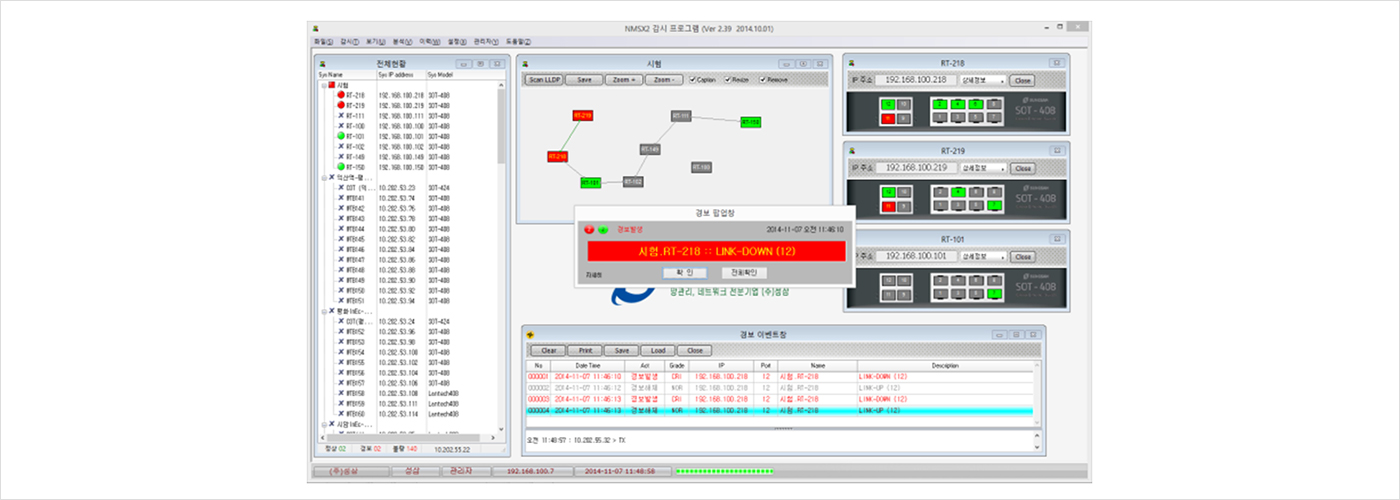Click the IP address field showing 192.168.100.101

coord(916,256)
